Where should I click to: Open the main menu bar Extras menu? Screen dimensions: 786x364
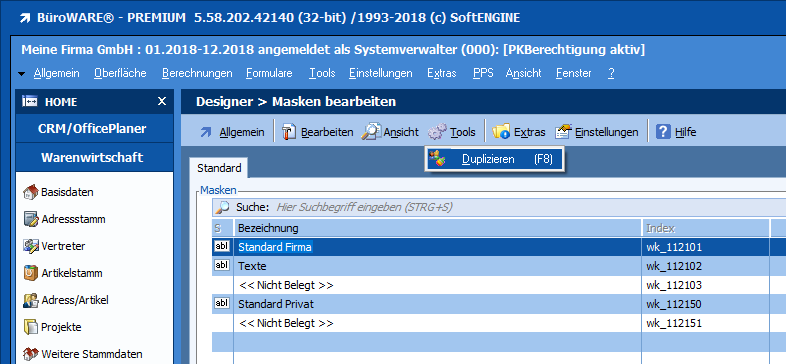tap(442, 73)
